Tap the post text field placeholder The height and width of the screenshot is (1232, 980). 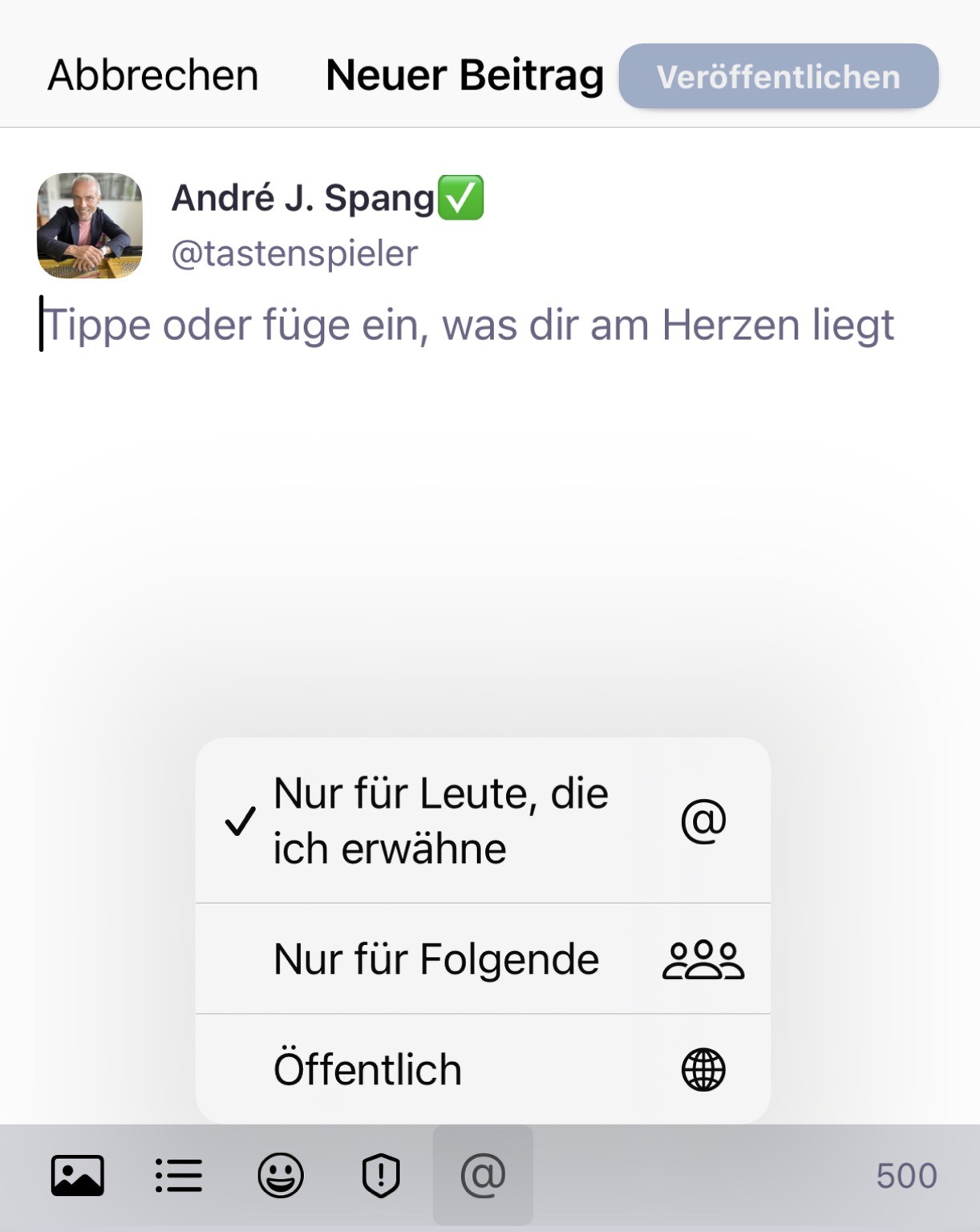pyautogui.click(x=468, y=326)
